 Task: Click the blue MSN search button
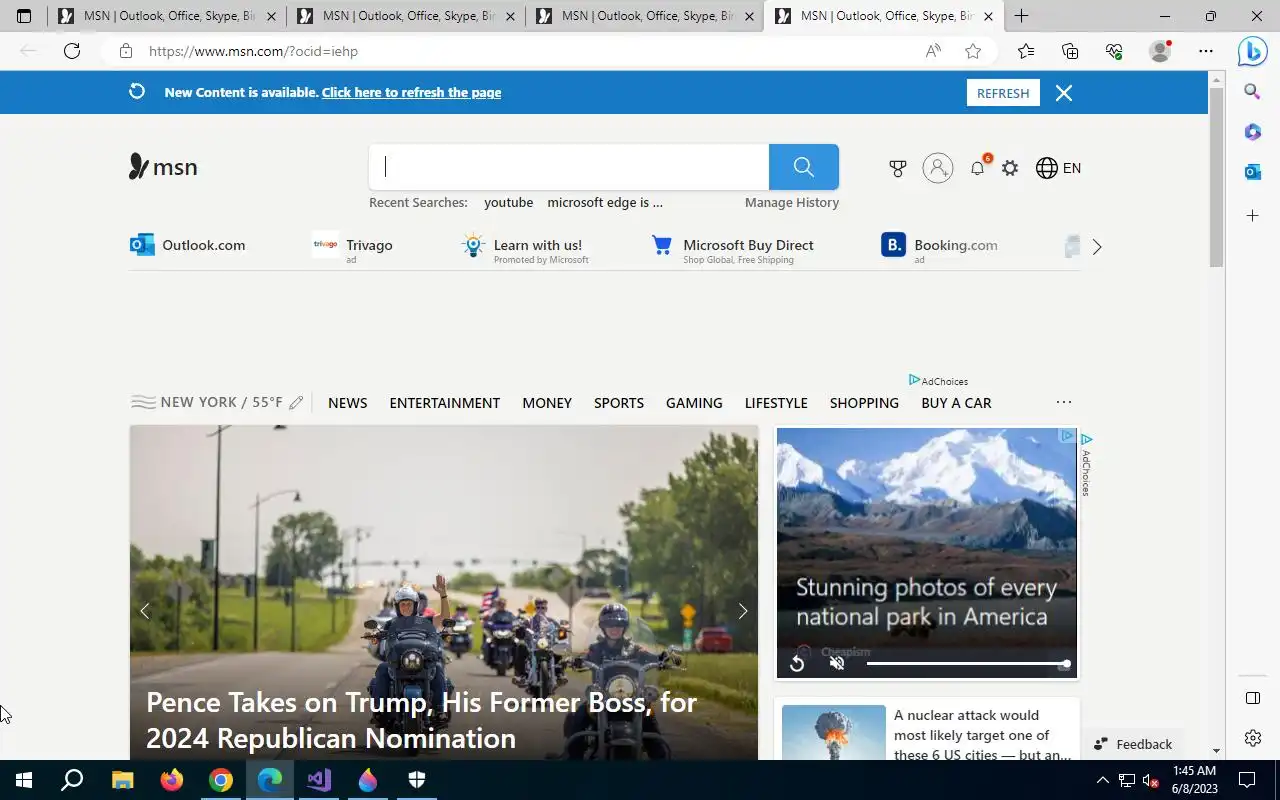point(804,167)
